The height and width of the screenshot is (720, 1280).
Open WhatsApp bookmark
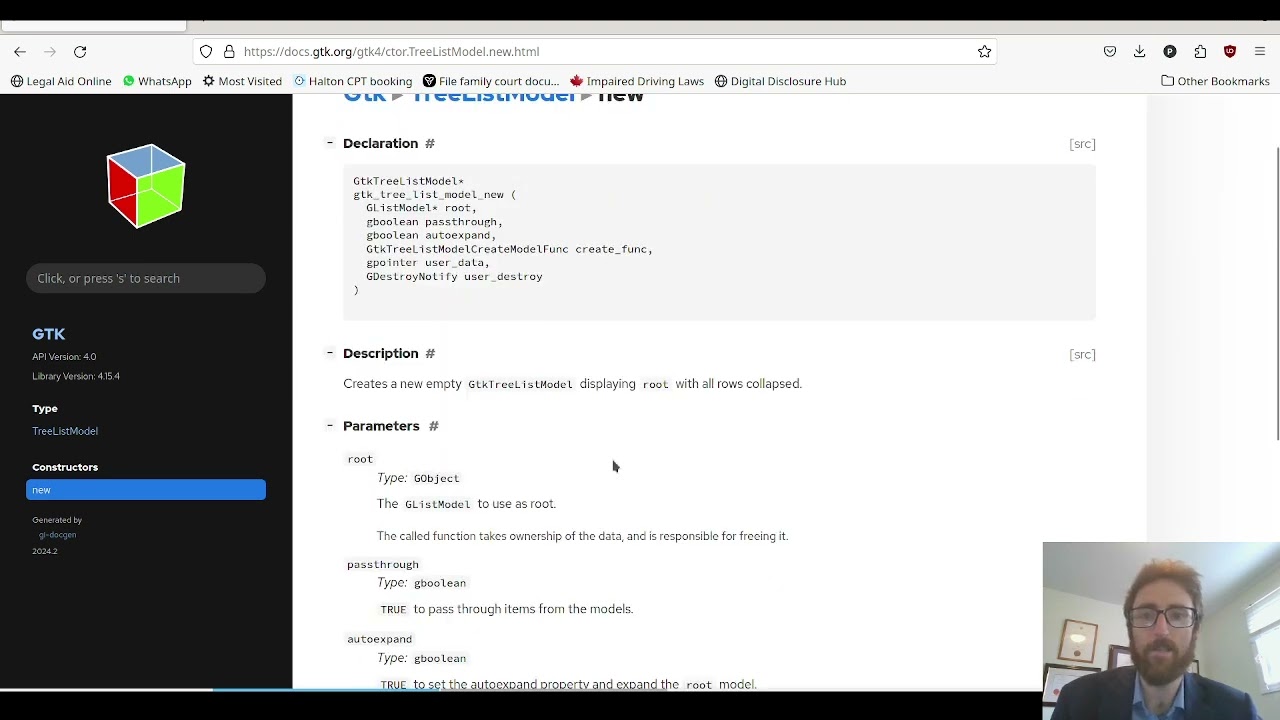pos(157,81)
